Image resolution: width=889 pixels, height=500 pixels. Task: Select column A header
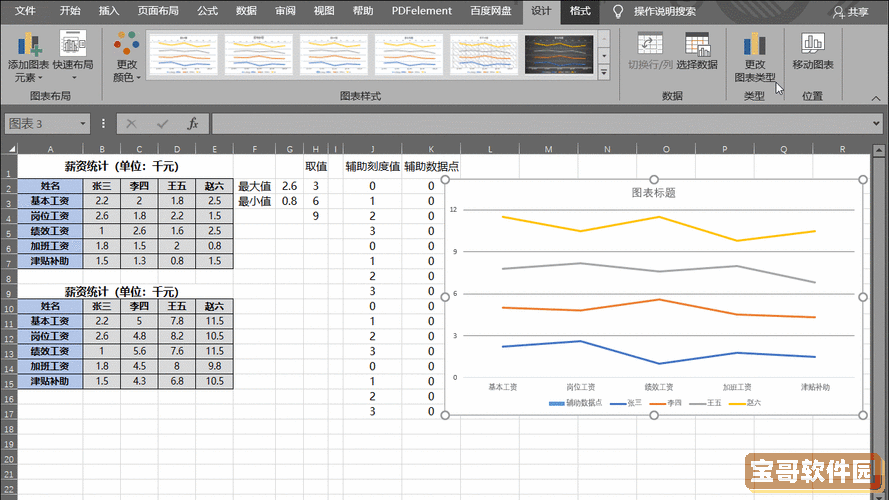50,149
